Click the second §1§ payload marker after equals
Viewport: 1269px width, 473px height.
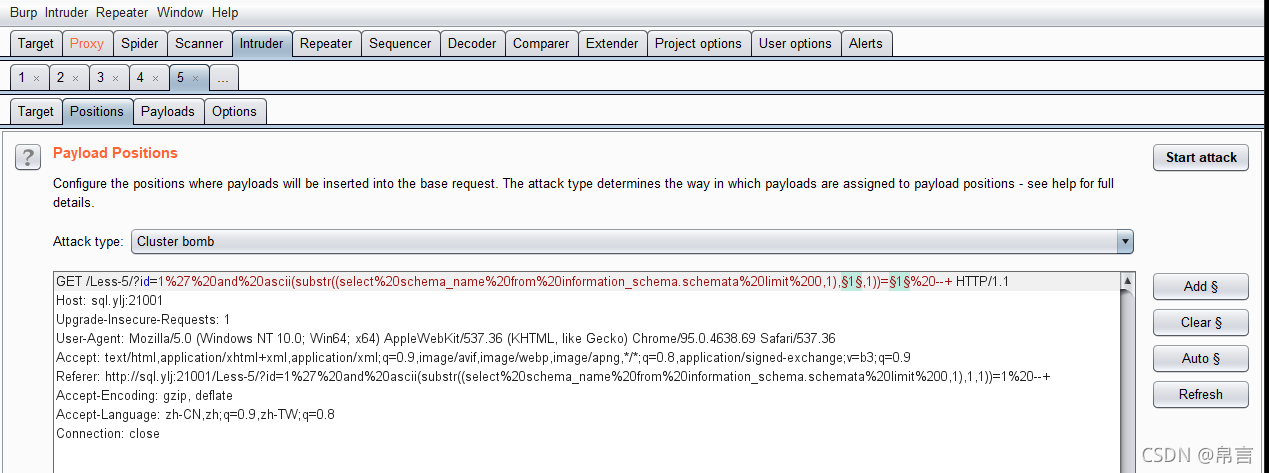coord(902,282)
